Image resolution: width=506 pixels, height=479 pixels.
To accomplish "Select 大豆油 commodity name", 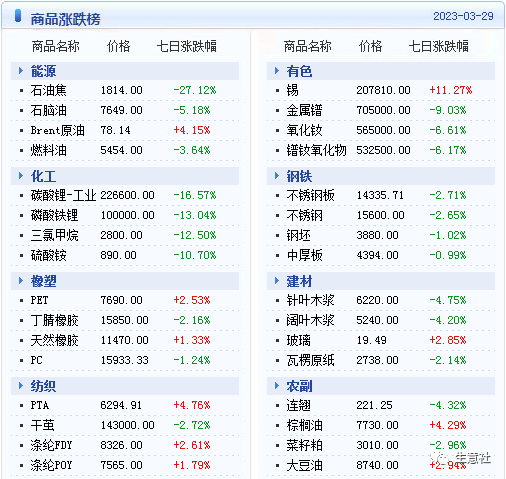I will pyautogui.click(x=304, y=465).
